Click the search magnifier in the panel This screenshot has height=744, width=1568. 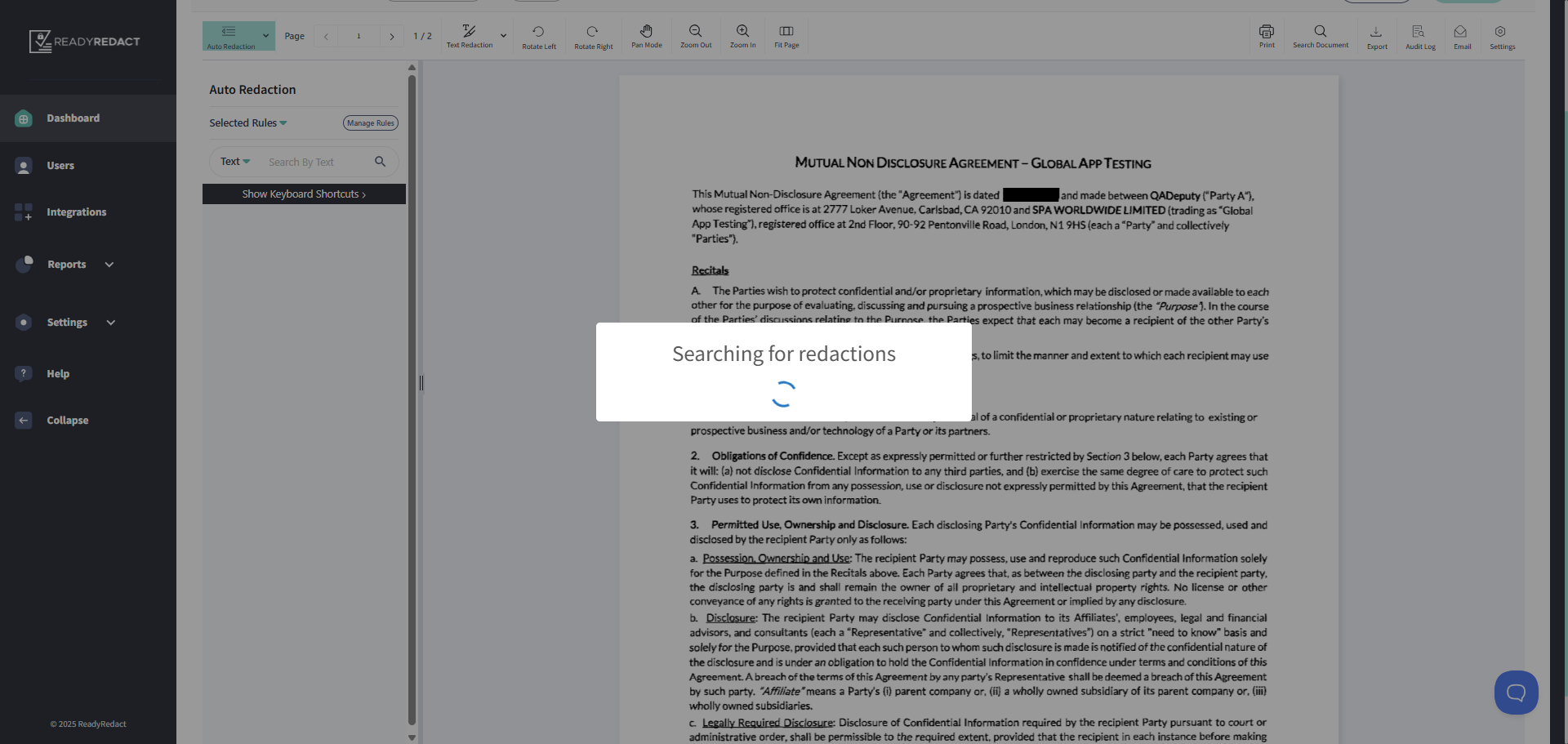(x=381, y=162)
